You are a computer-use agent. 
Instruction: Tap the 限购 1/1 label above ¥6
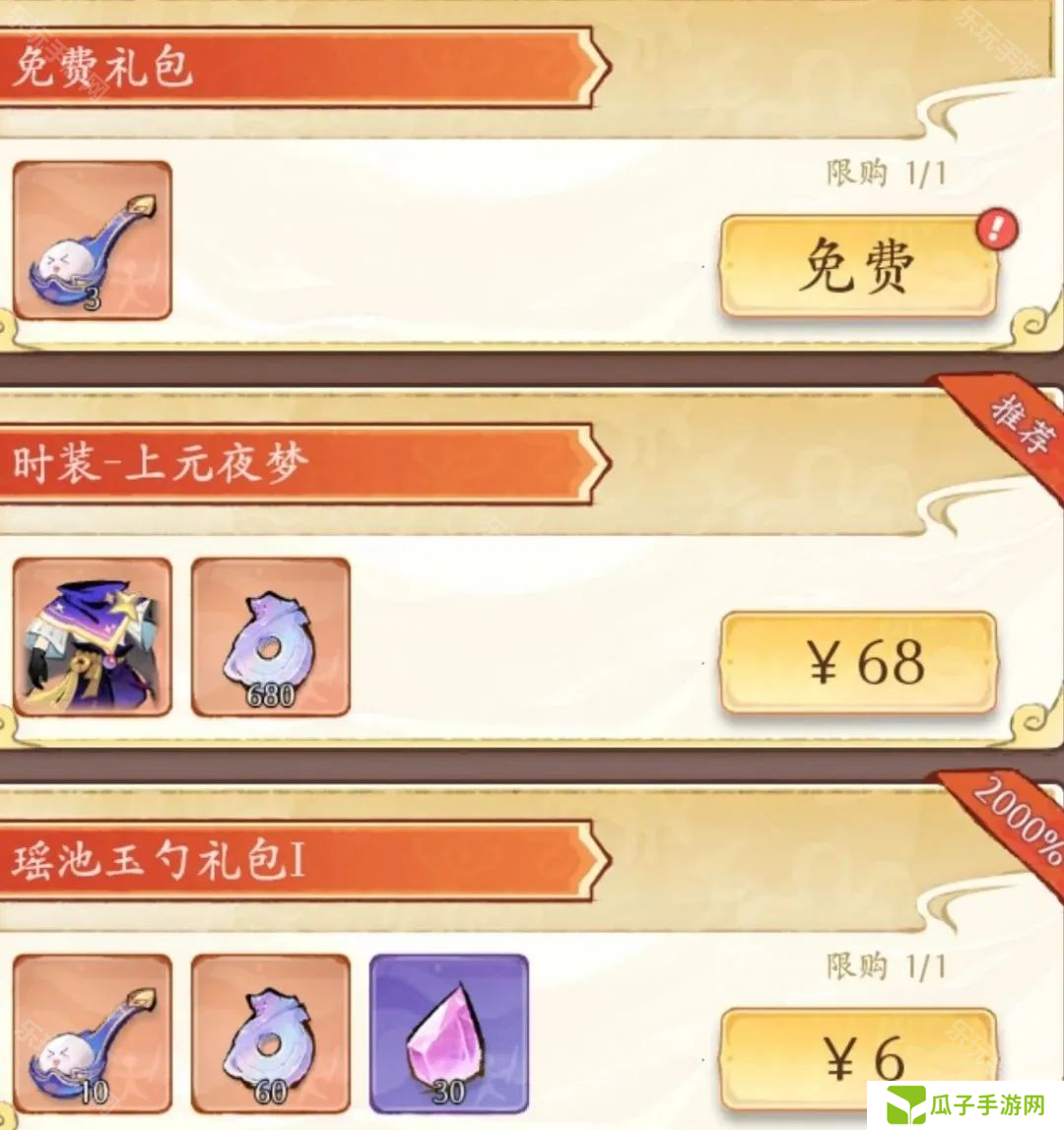point(886,965)
